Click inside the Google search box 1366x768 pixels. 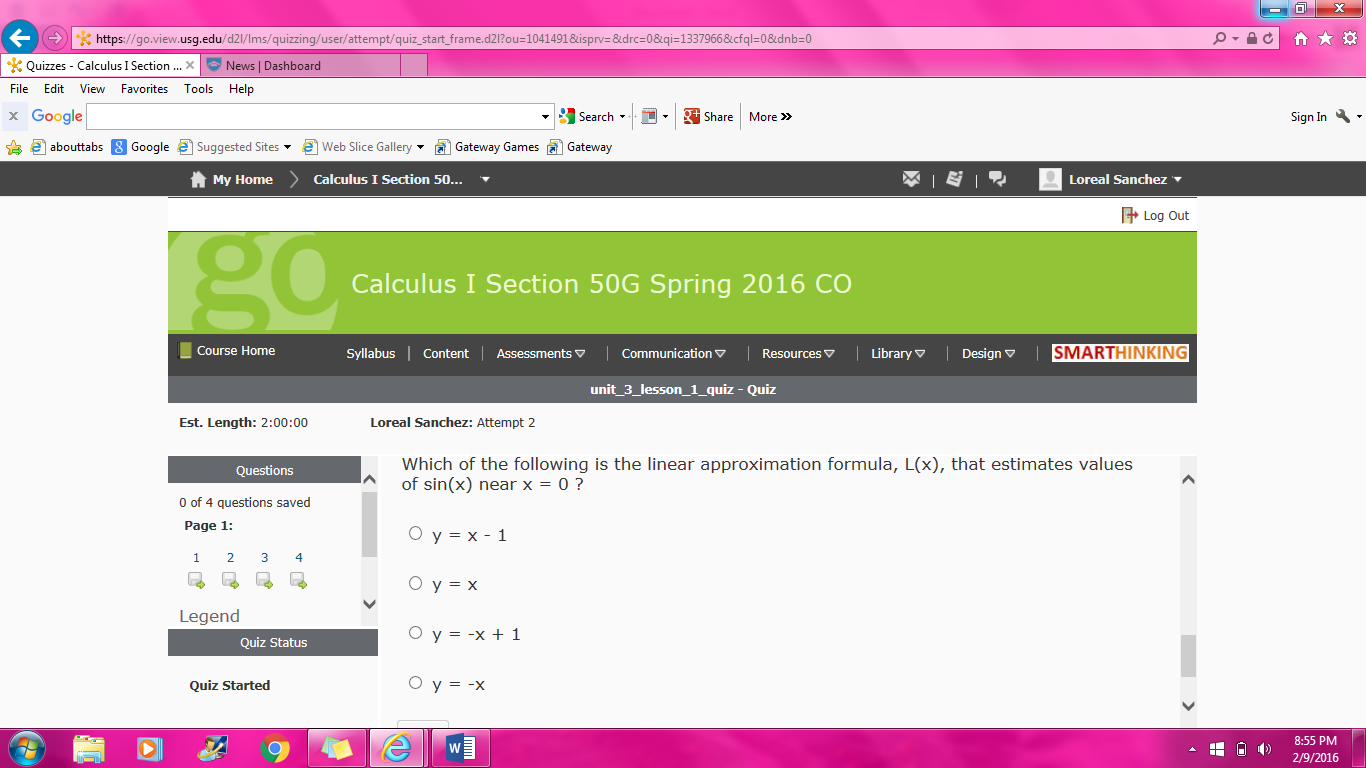(315, 116)
